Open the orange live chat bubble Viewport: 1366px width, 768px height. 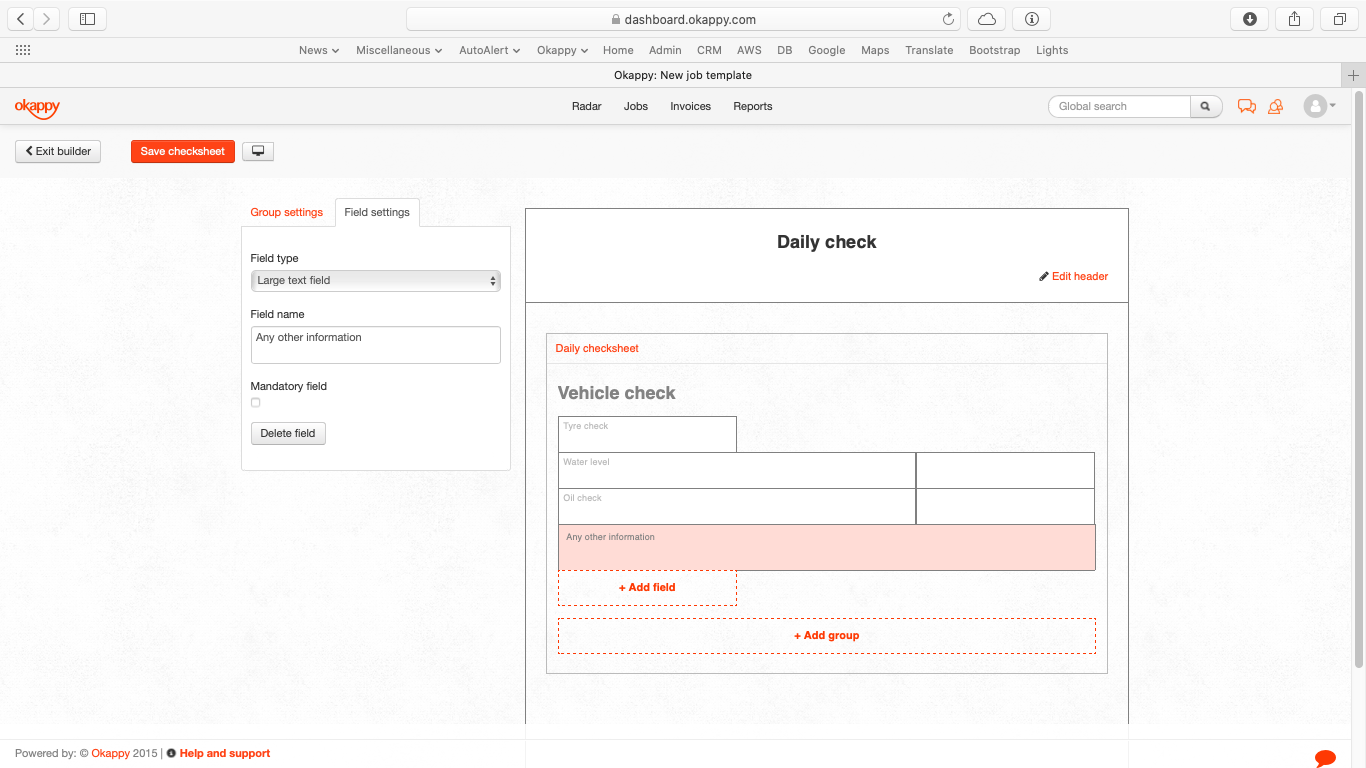click(x=1325, y=758)
